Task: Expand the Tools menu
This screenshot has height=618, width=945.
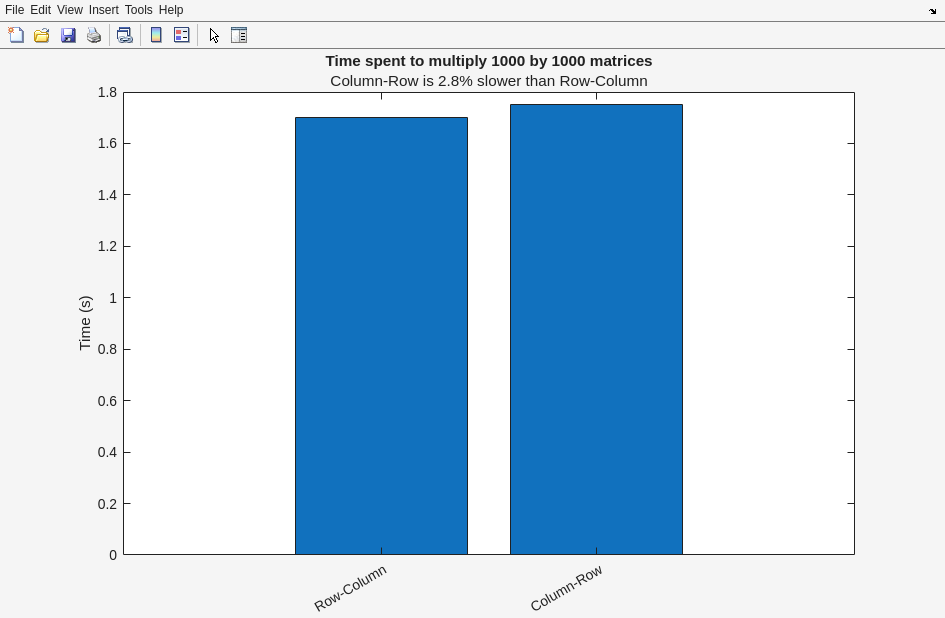Action: click(138, 10)
